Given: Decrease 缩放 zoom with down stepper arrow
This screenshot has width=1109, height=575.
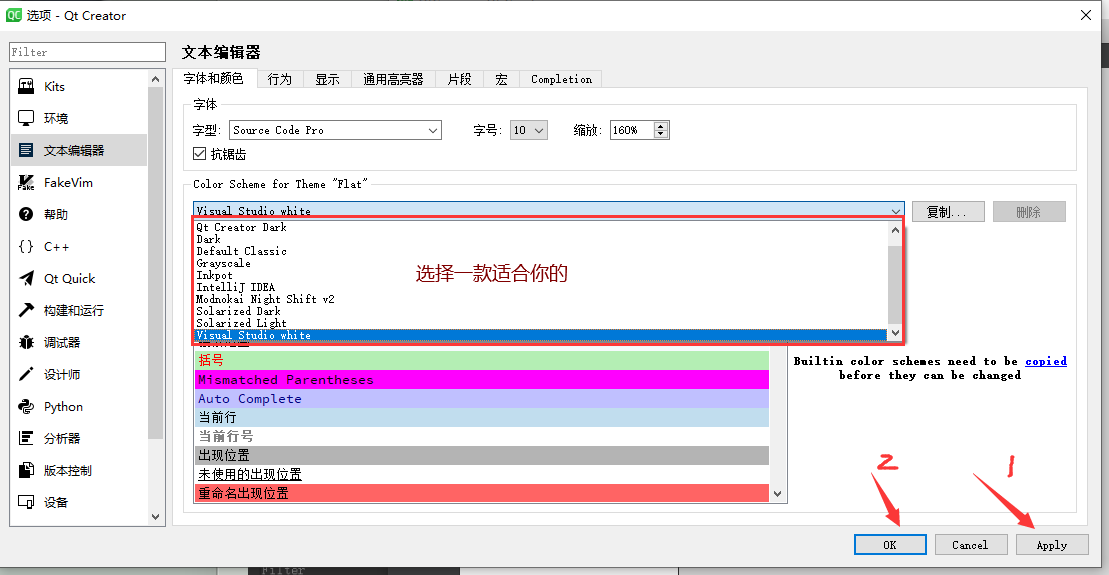Looking at the screenshot, I should coord(661,134).
